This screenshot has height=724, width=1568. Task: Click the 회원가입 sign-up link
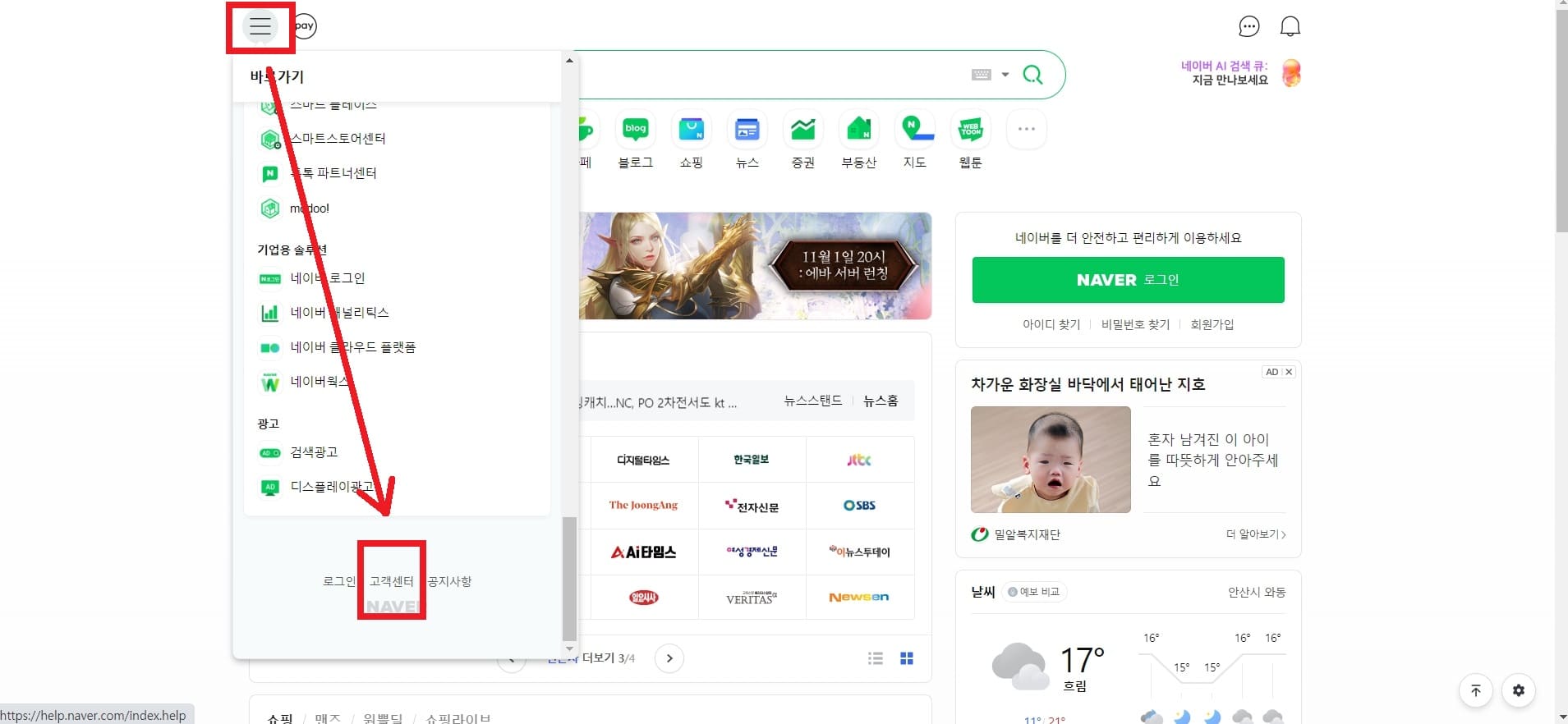1212,324
